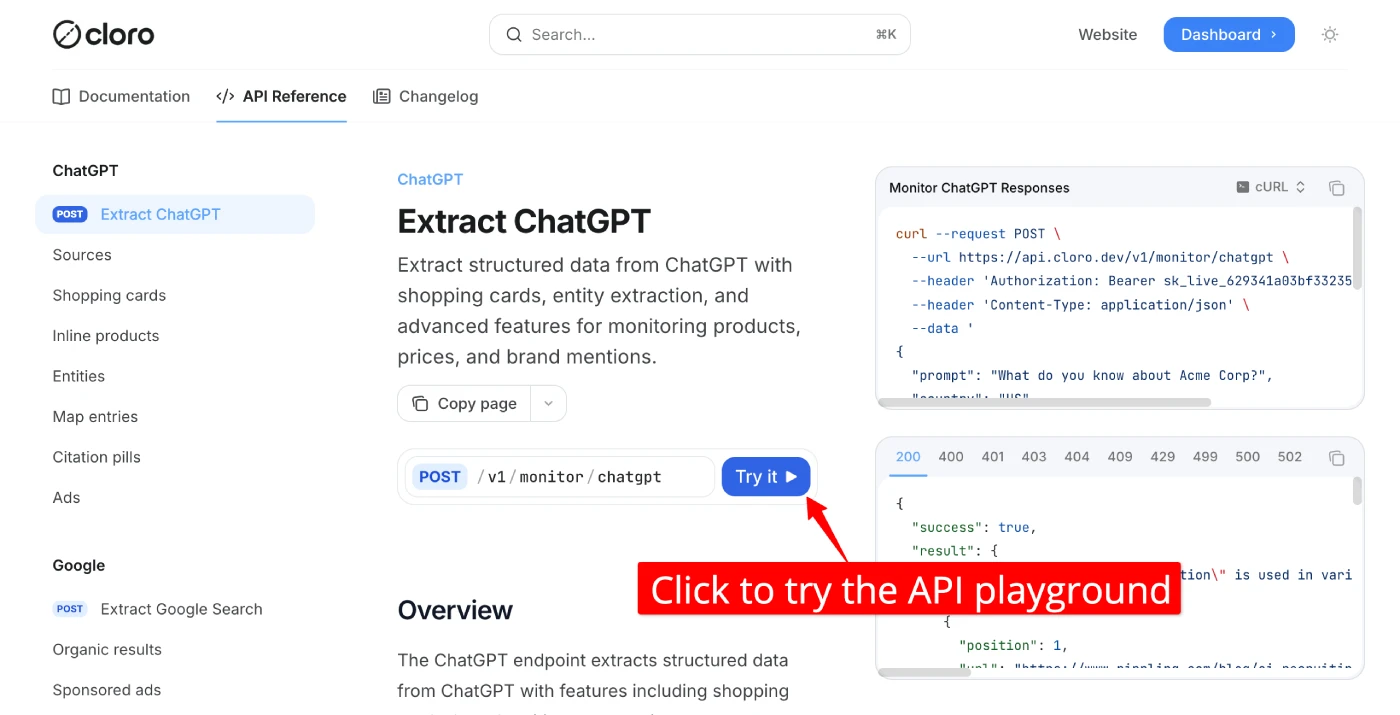Click the cloro logo
1400x715 pixels.
click(x=104, y=35)
